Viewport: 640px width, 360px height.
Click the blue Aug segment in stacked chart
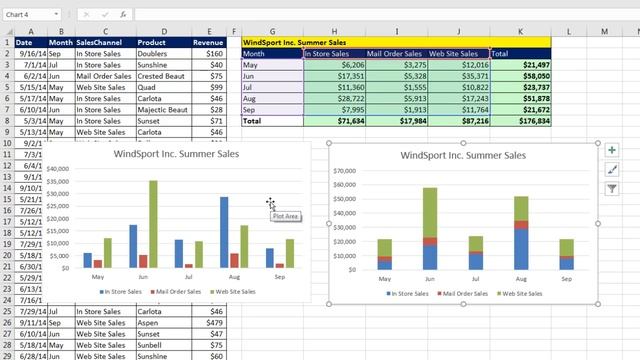tap(521, 249)
